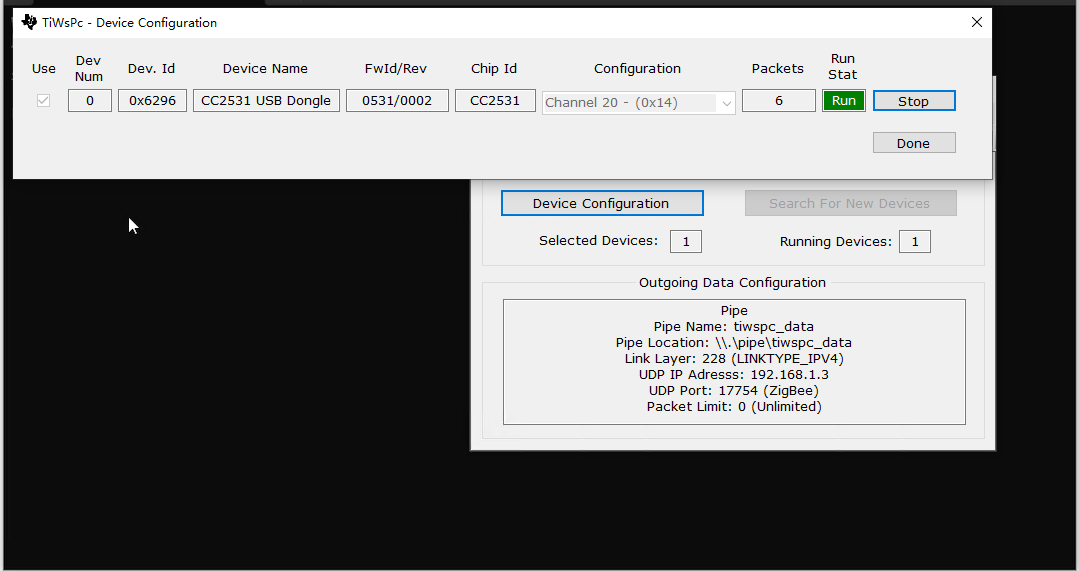Click the Outgoing Data Configuration group label

[732, 283]
